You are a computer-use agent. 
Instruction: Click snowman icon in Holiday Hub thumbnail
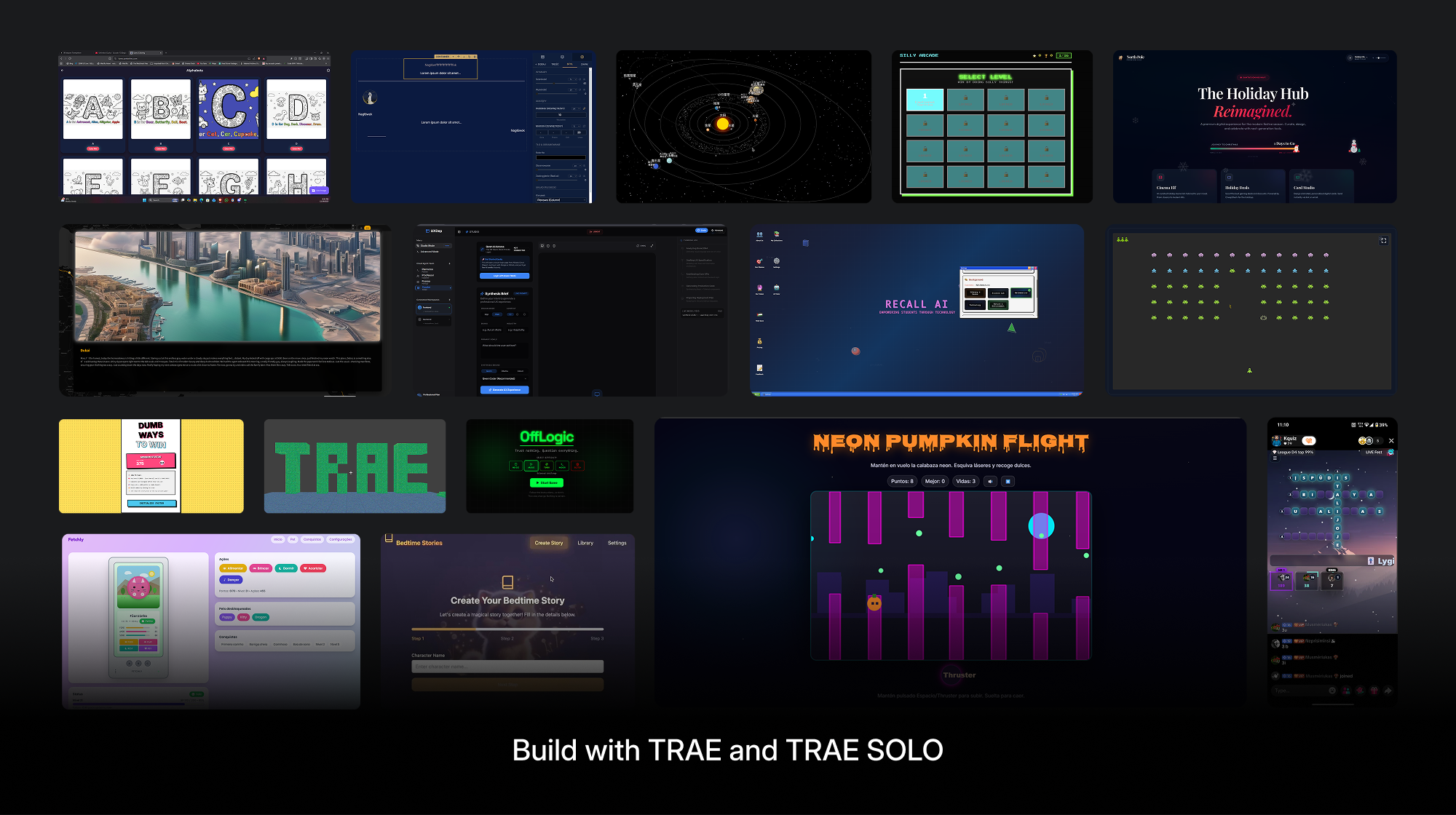pos(1353,146)
